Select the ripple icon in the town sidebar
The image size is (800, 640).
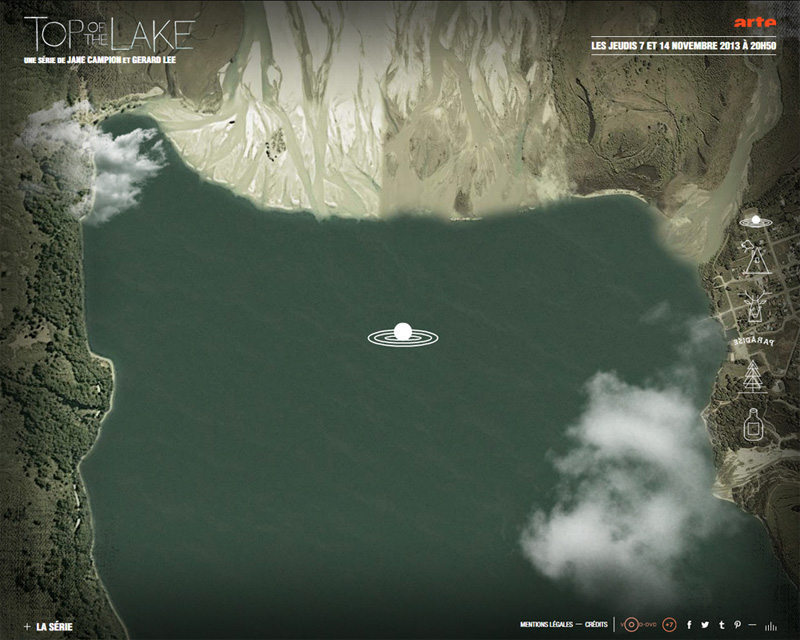point(756,221)
